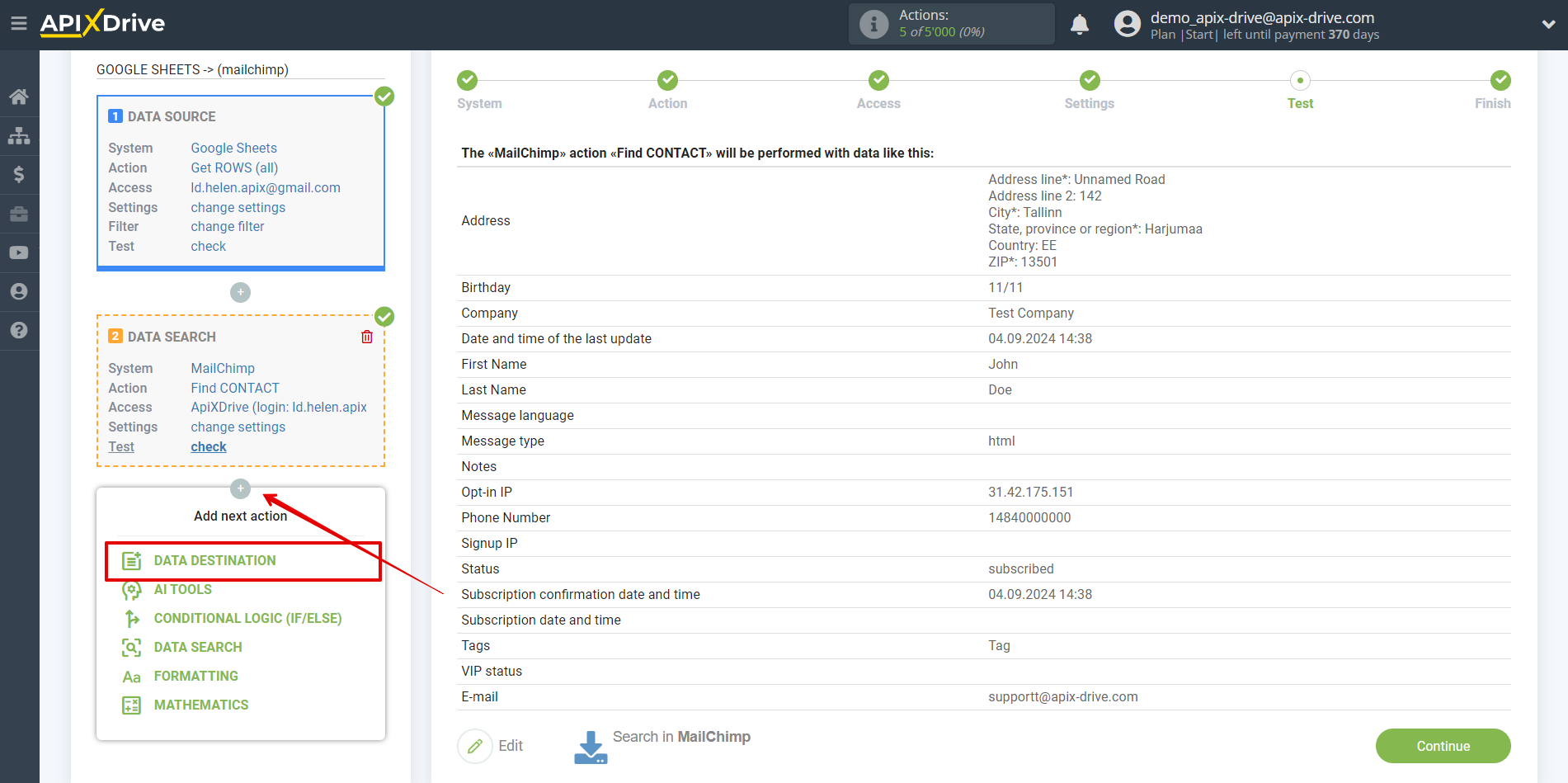Click the subscribed status value
Image resolution: width=1568 pixels, height=783 pixels.
pyautogui.click(x=1021, y=568)
